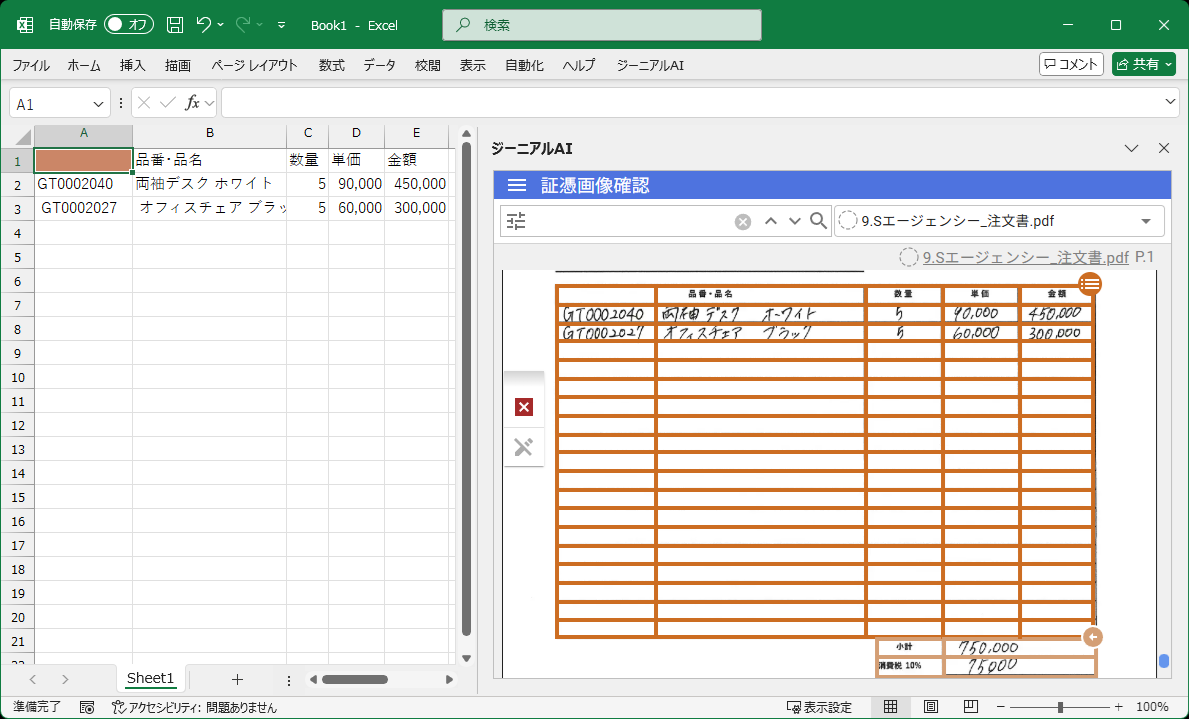The width and height of the screenshot is (1189, 719).
Task: Collapse the ジーニアルAI panel with the chevron
Action: tap(1131, 148)
